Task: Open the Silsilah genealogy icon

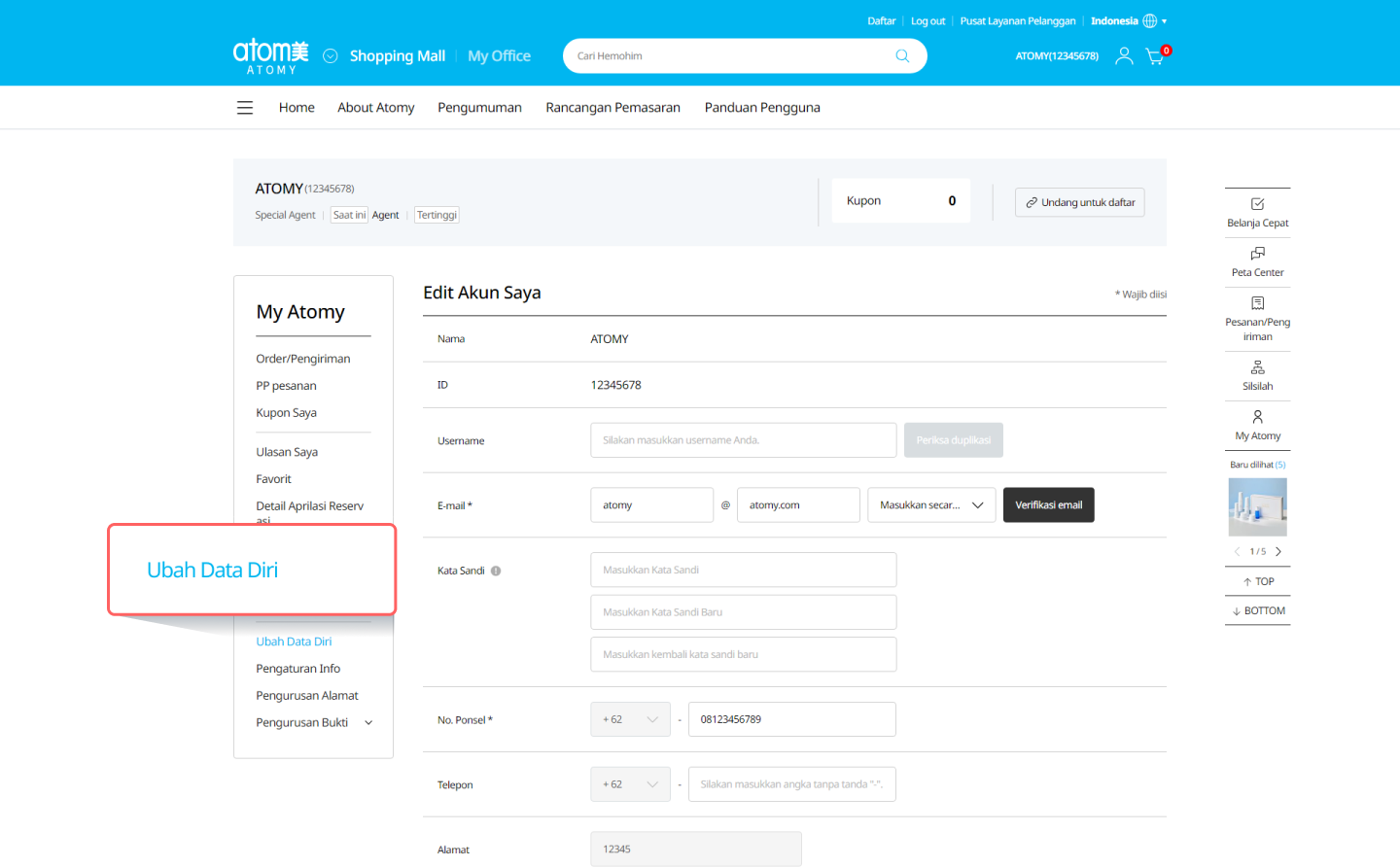Action: click(1257, 367)
